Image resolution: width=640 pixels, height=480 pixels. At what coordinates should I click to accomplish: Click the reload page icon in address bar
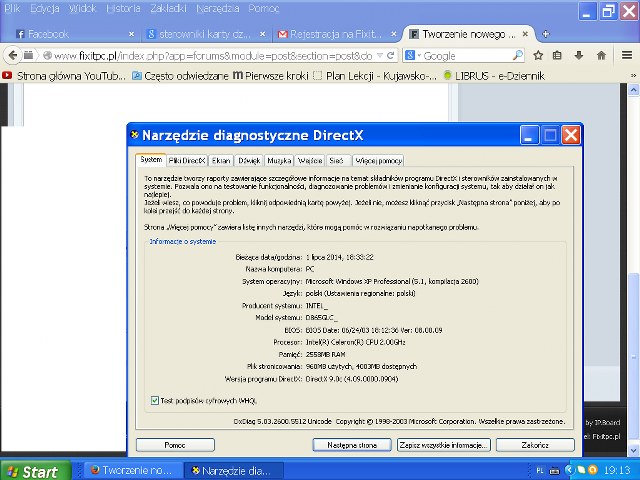(391, 55)
